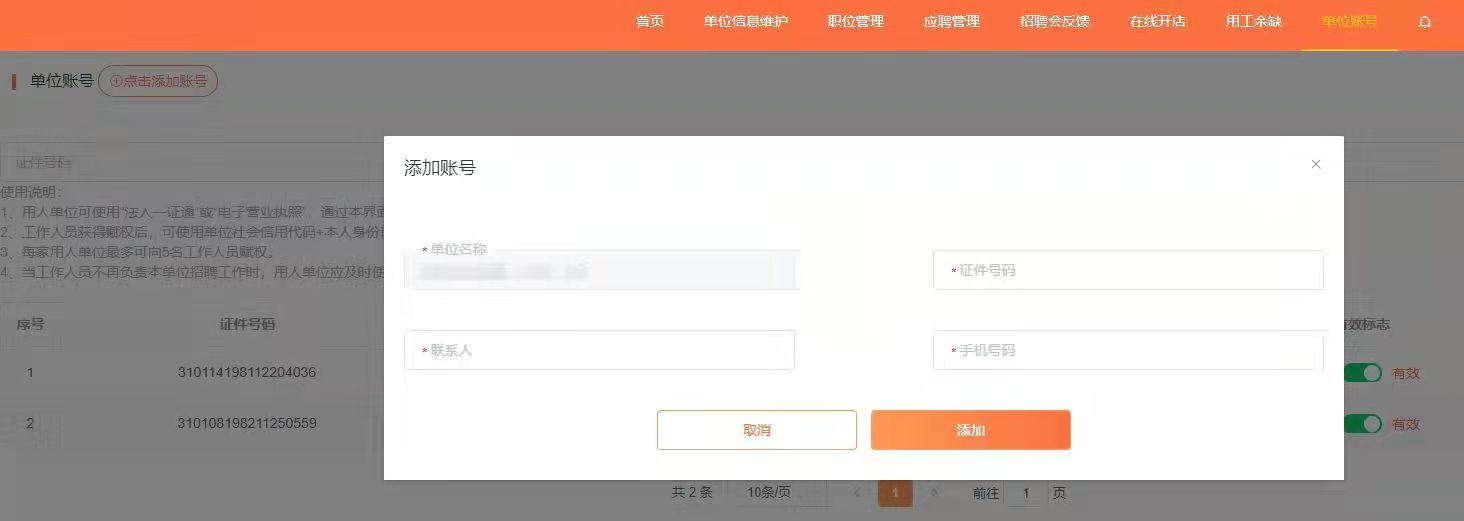Click the 手机号码 input field
Image resolution: width=1464 pixels, height=521 pixels.
tap(1128, 350)
